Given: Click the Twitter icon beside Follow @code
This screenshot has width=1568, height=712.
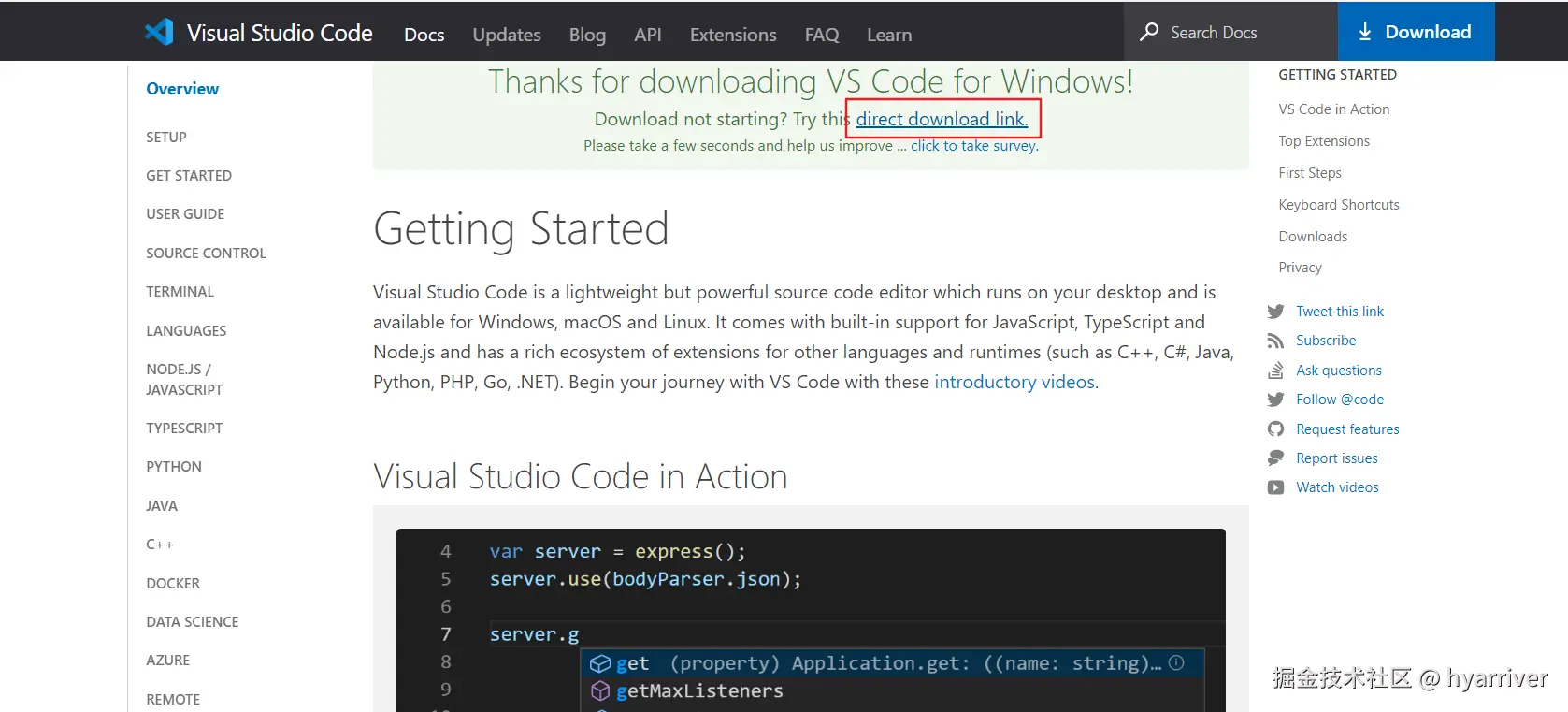Looking at the screenshot, I should click(1275, 400).
